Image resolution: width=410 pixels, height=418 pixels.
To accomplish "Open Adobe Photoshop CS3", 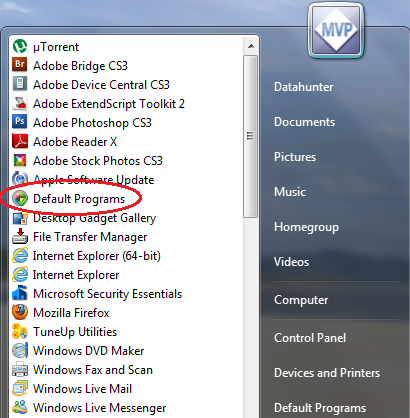I will (x=82, y=123).
